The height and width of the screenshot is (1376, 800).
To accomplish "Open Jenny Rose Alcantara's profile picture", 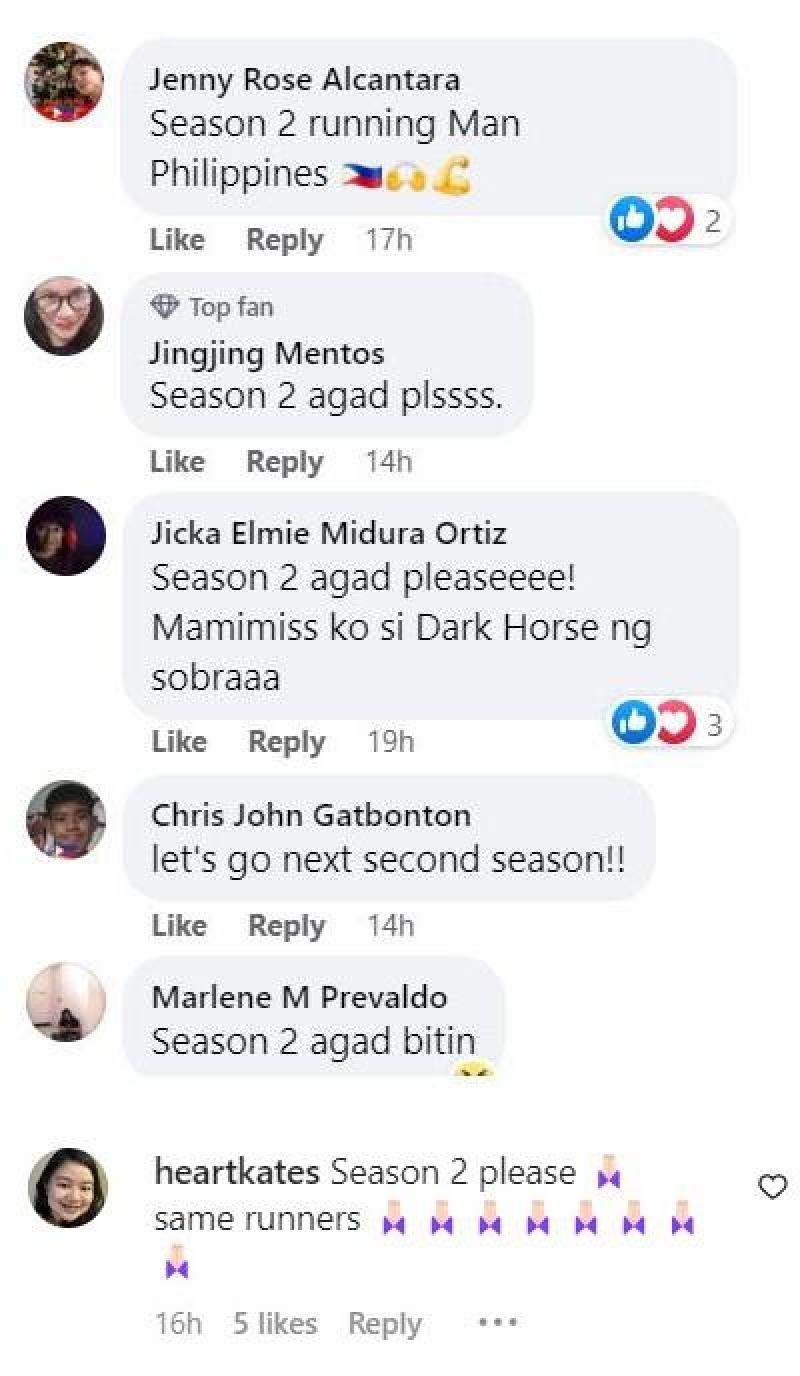I will [64, 81].
